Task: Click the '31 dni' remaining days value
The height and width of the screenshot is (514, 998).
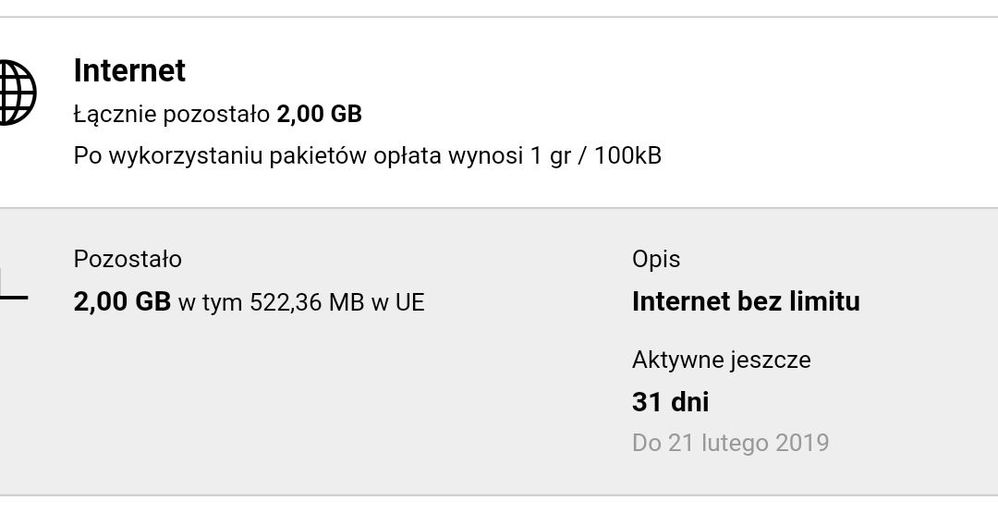Action: coord(670,402)
